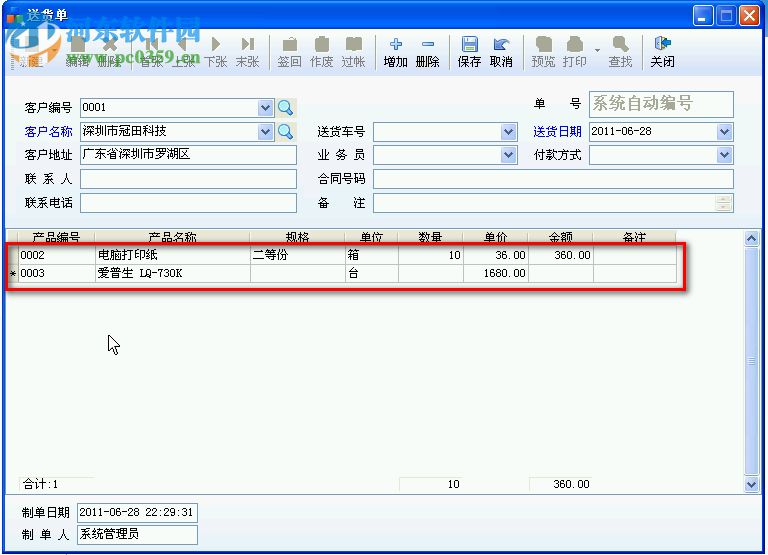Focus the 合同号码 input field

tap(553, 179)
